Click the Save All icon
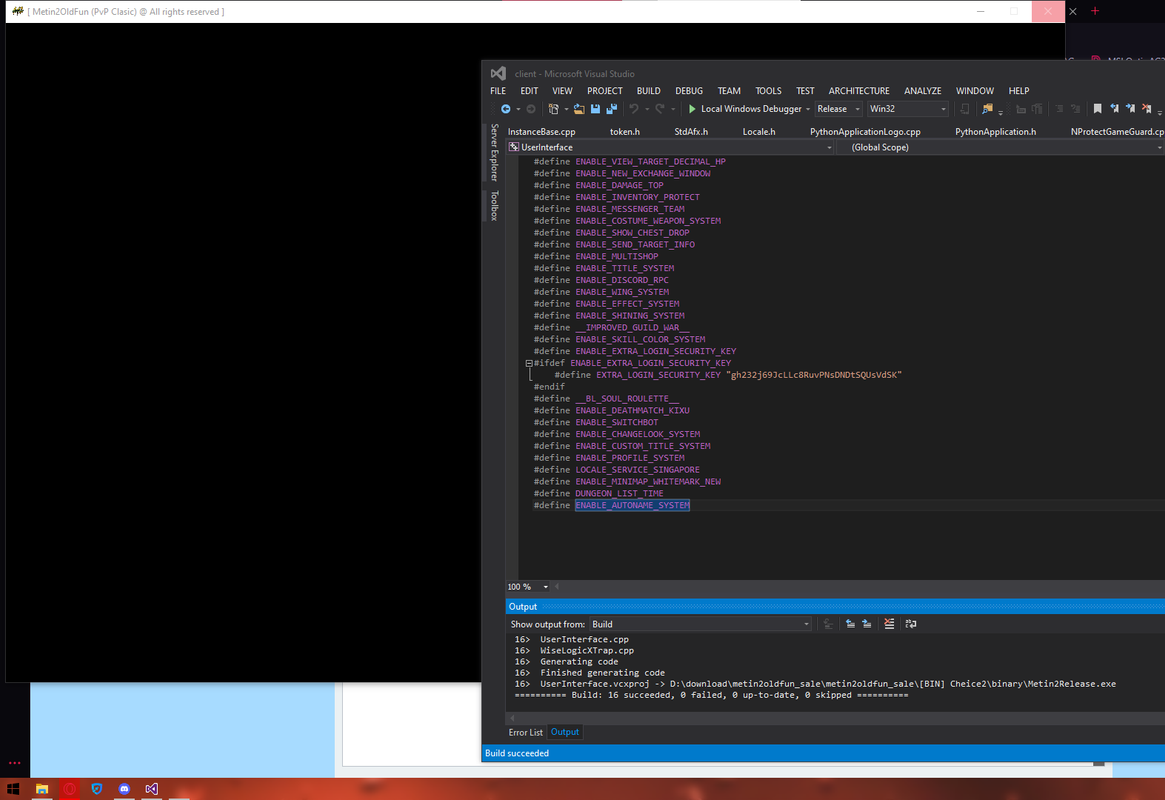 point(611,109)
